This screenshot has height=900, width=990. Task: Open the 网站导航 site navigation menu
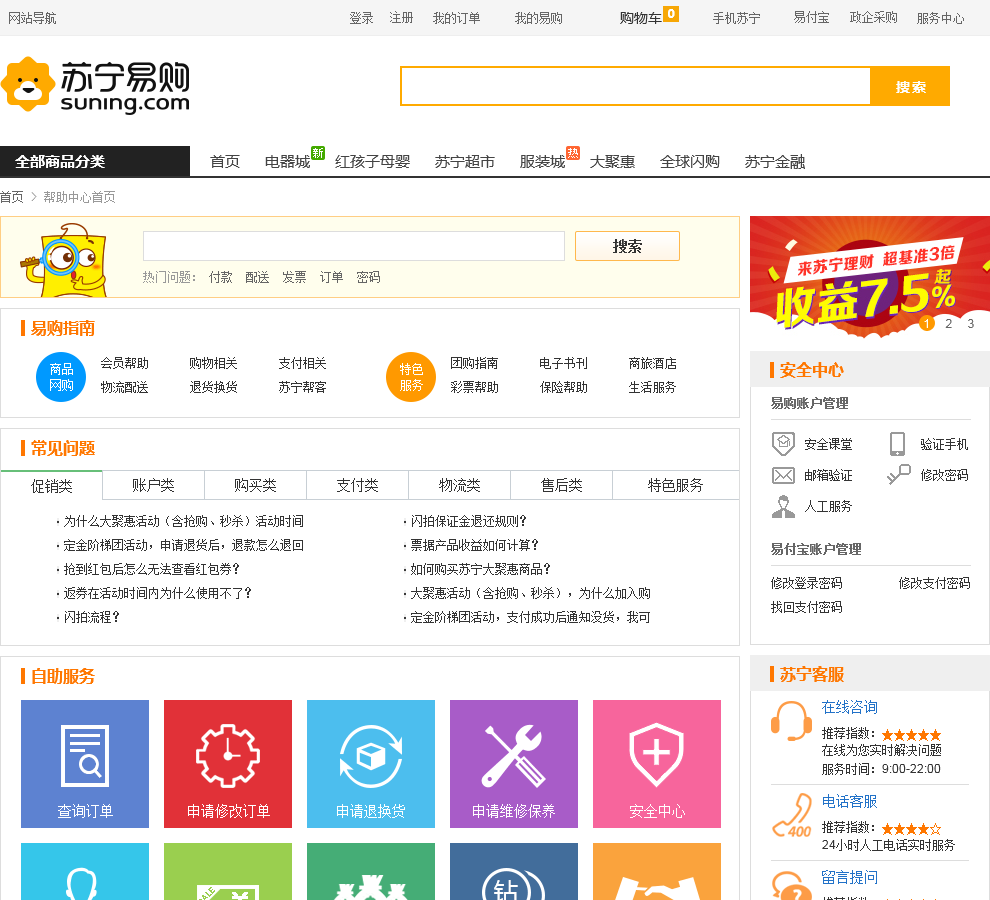click(32, 18)
